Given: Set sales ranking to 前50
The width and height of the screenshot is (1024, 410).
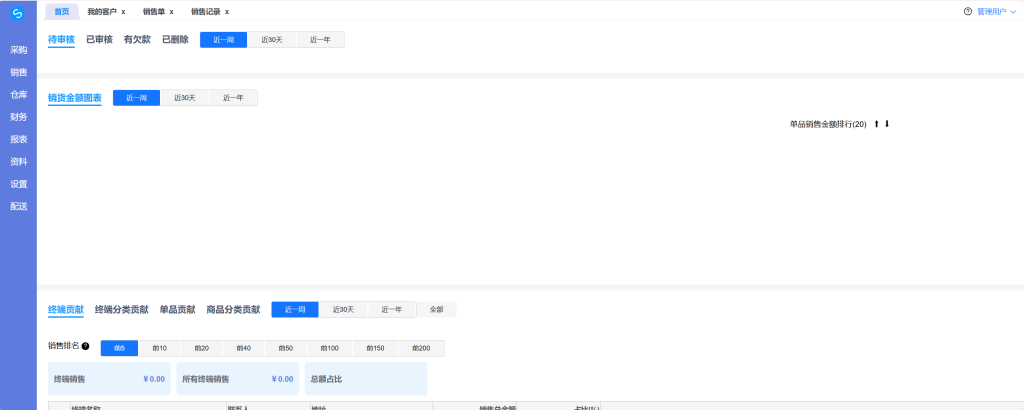Looking at the screenshot, I should tap(285, 349).
